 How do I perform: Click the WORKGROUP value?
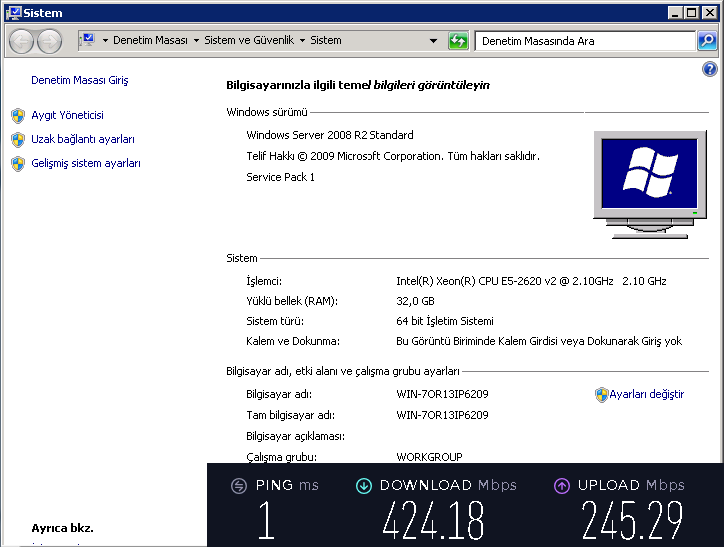coord(429,457)
